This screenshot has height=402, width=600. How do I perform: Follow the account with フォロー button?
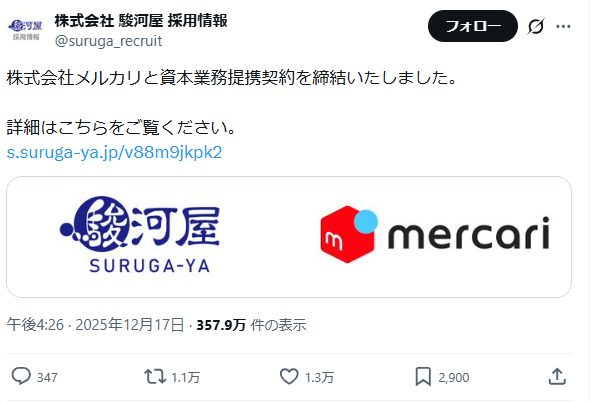pos(473,26)
